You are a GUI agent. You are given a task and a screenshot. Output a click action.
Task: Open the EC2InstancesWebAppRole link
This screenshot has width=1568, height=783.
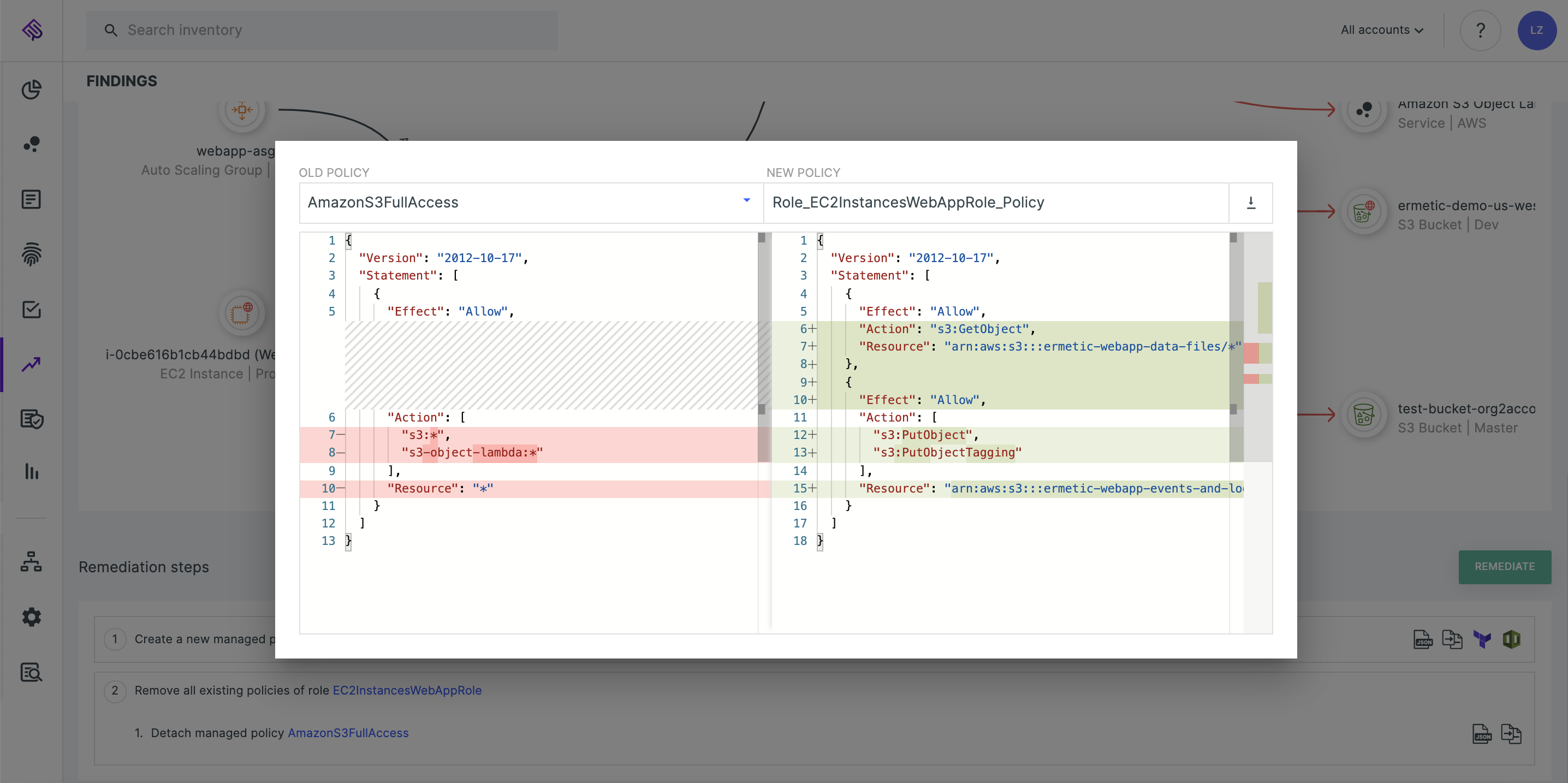[x=407, y=691]
